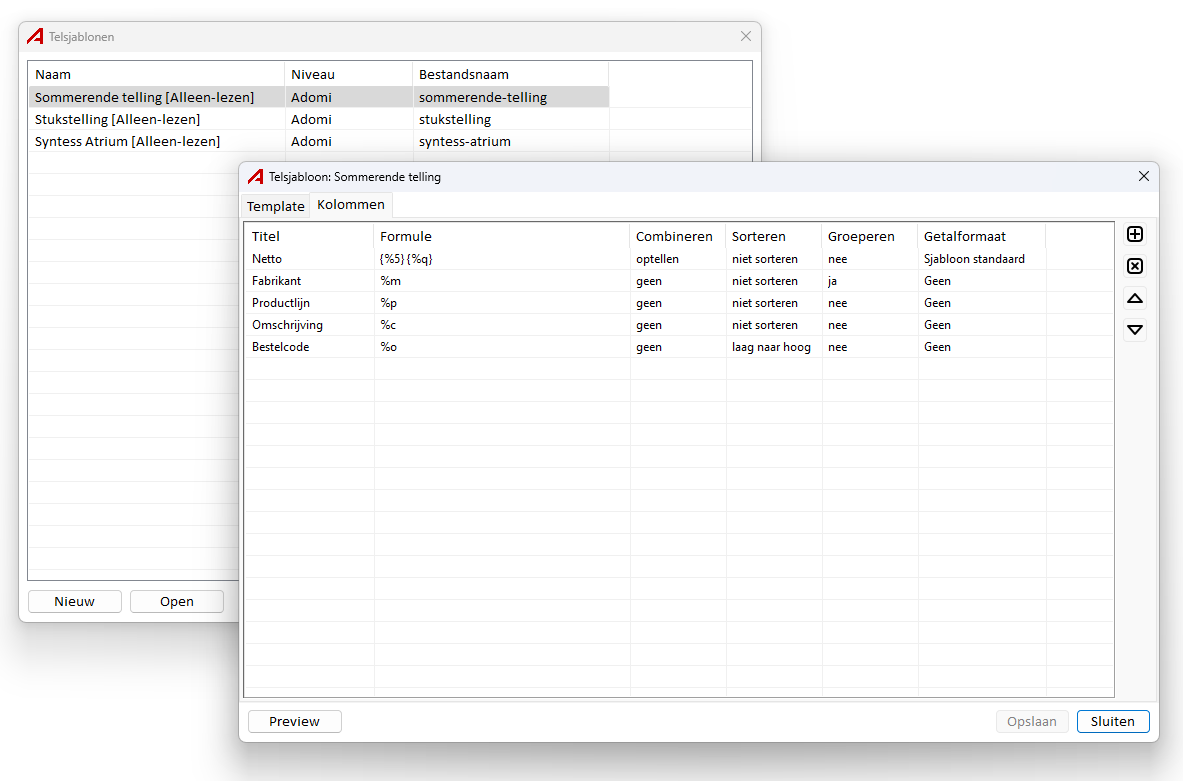Click the Groeperen column header
The width and height of the screenshot is (1183, 781).
[x=869, y=236]
